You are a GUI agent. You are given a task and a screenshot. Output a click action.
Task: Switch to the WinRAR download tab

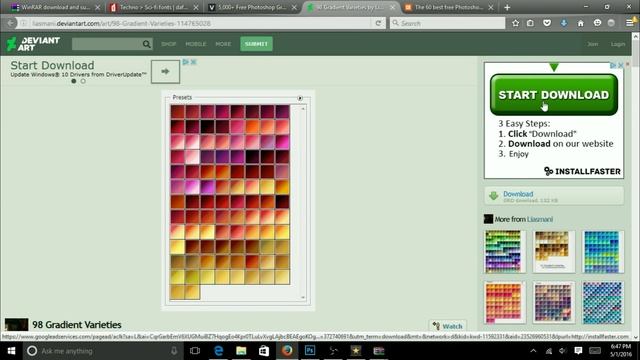pos(55,7)
